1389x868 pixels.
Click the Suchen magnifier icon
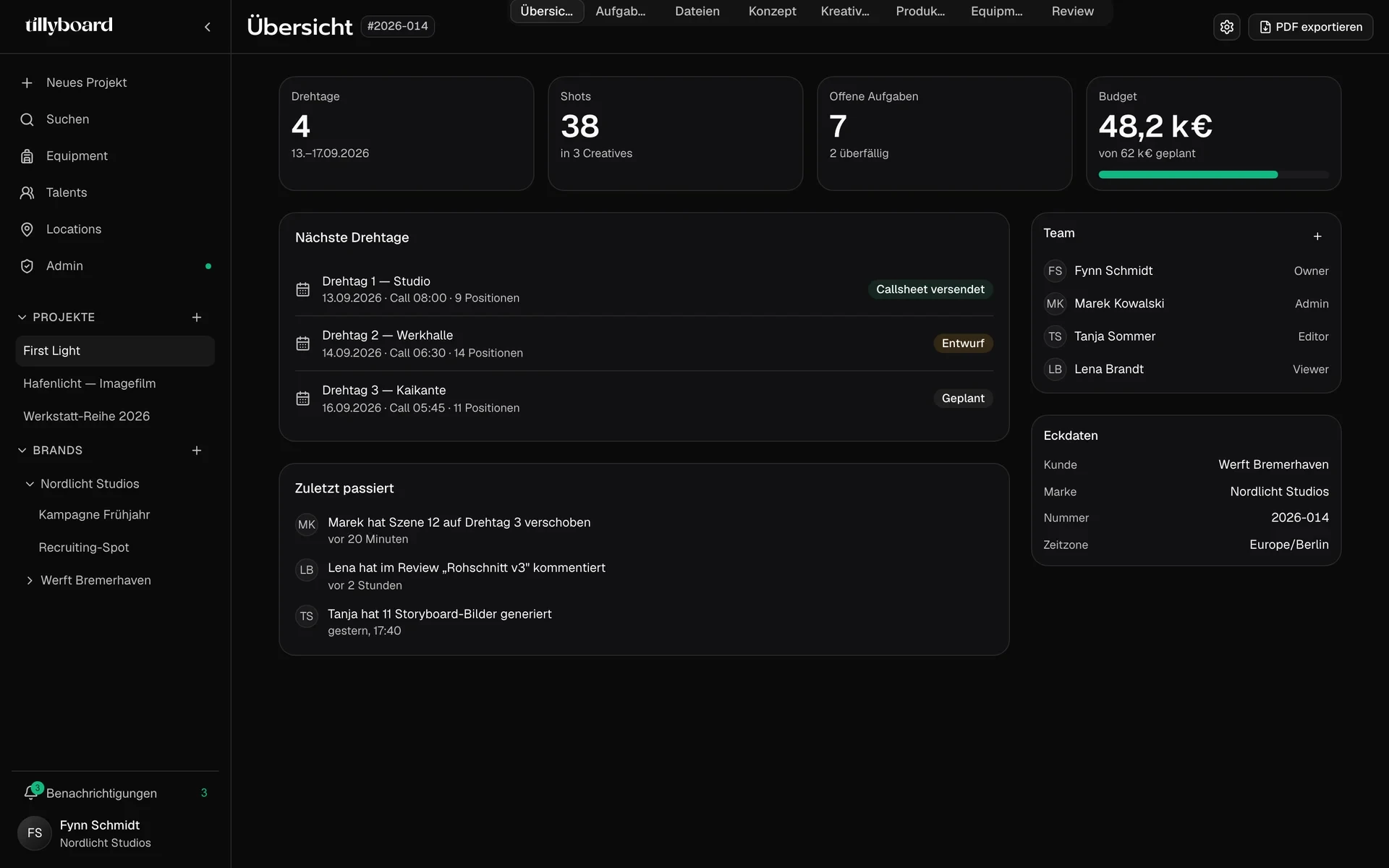(x=27, y=119)
